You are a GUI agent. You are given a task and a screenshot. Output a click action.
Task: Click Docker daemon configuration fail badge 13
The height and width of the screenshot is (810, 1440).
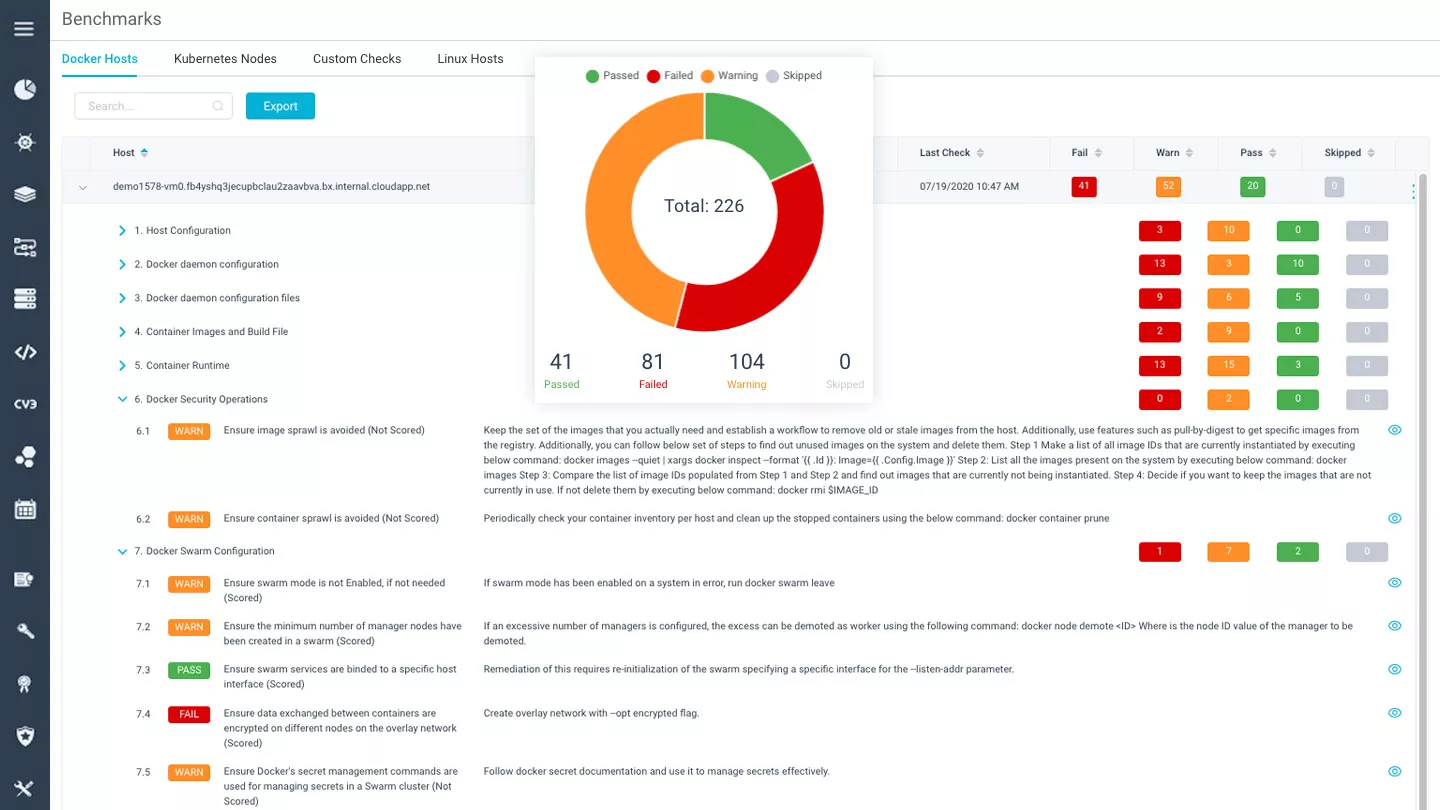click(x=1160, y=264)
